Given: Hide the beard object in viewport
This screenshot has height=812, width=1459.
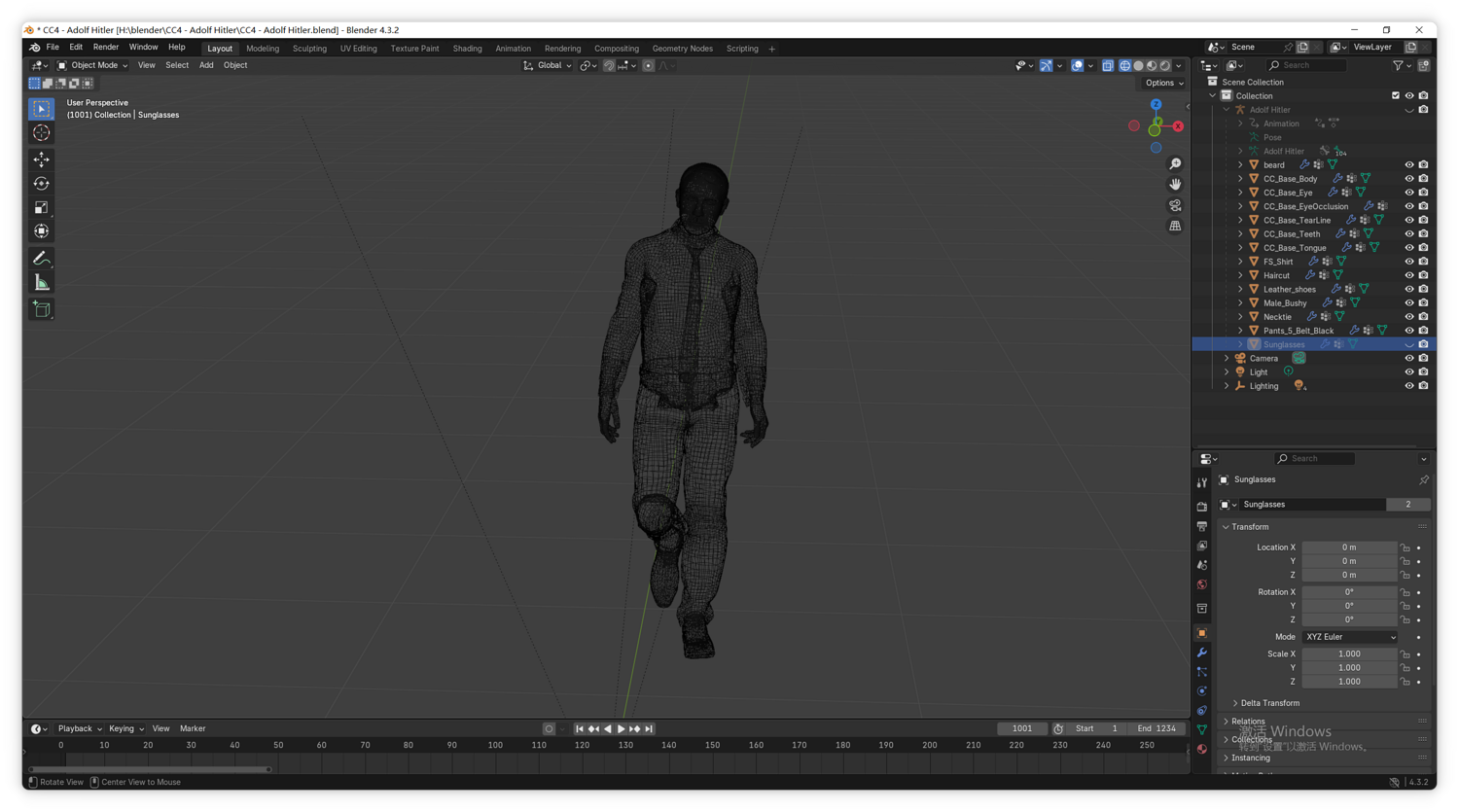Looking at the screenshot, I should [x=1409, y=165].
